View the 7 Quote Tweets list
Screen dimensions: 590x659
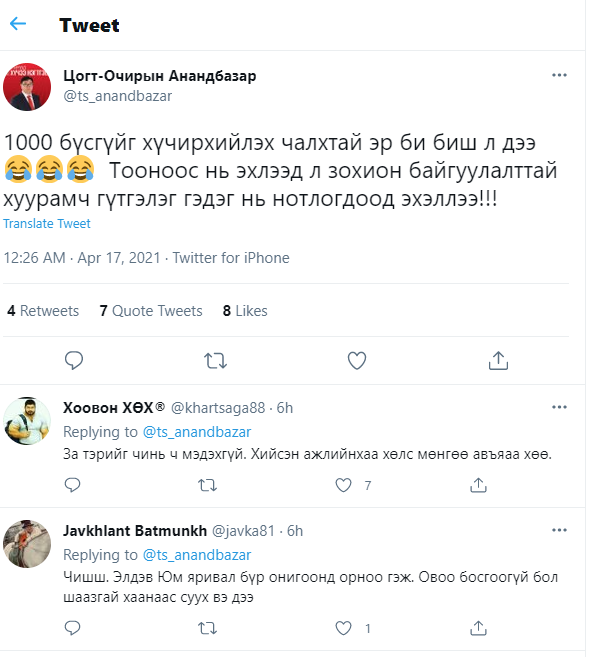(x=151, y=311)
